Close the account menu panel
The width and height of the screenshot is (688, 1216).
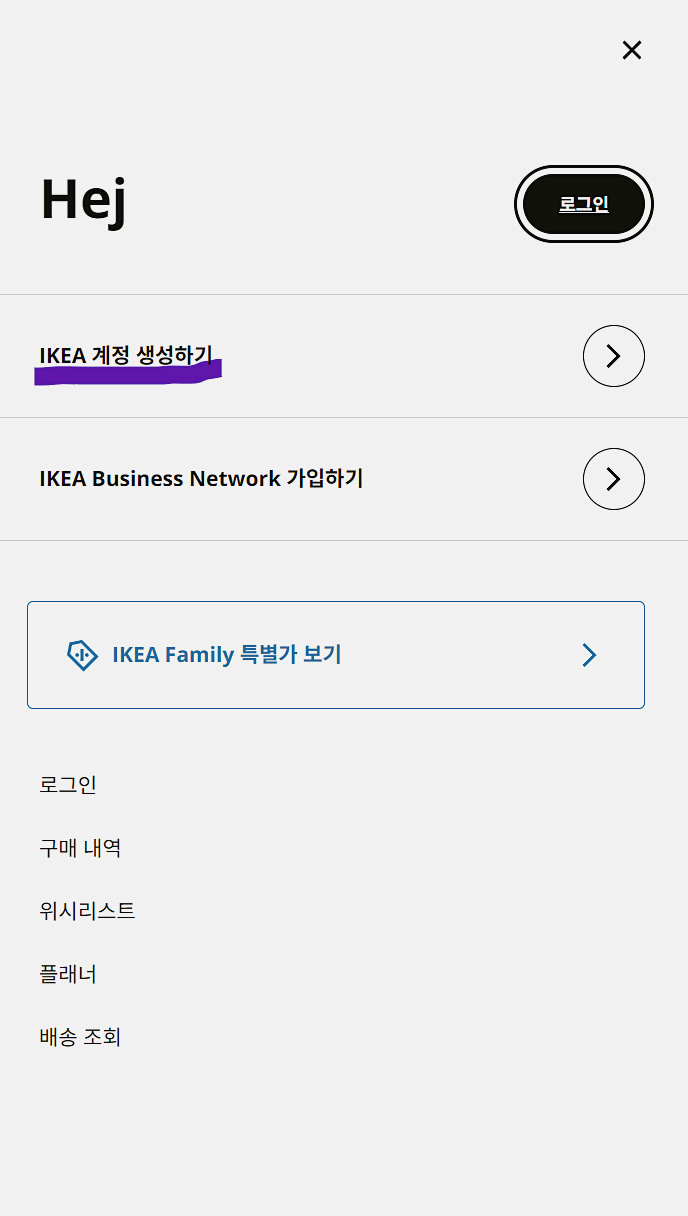point(632,50)
